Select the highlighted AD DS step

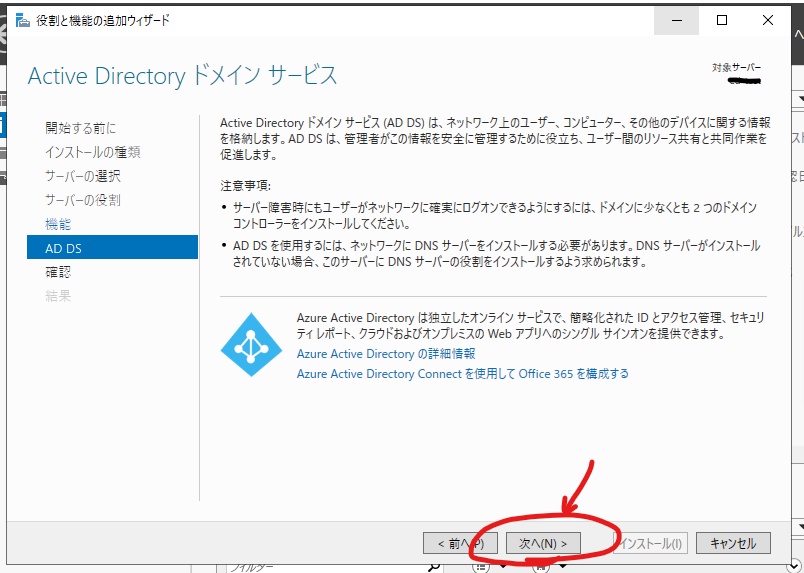pyautogui.click(x=112, y=247)
